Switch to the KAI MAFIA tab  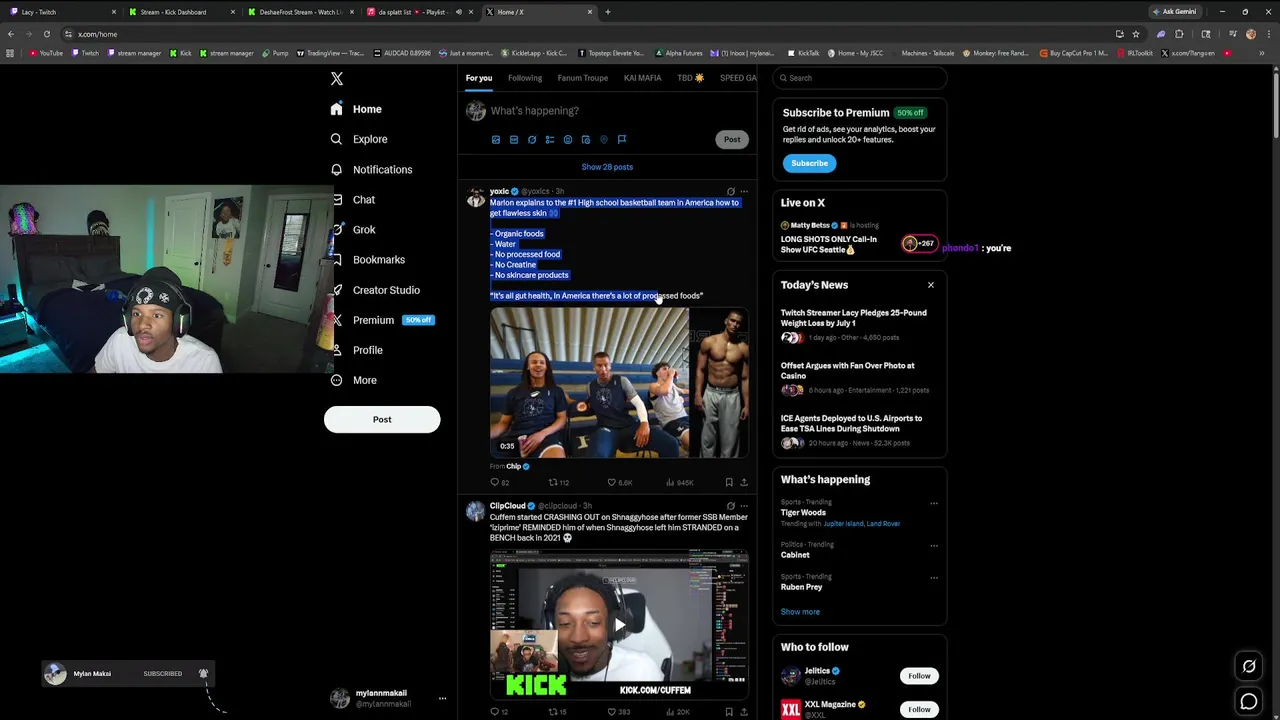click(x=643, y=78)
